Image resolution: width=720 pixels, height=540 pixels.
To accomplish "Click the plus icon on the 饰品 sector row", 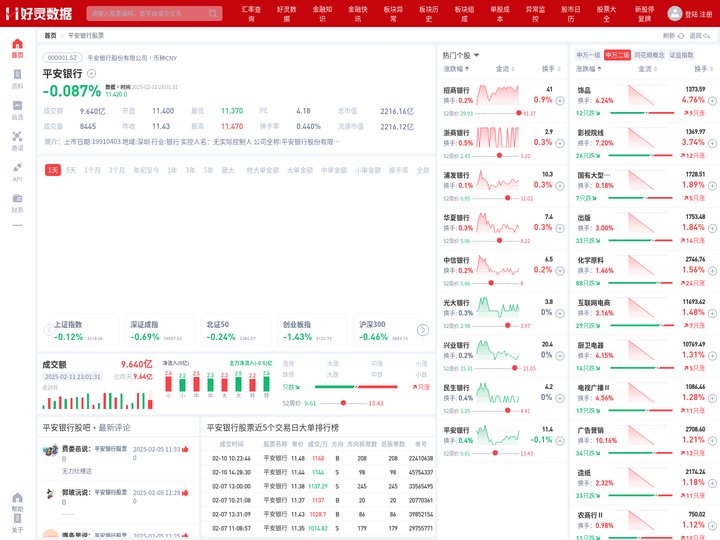I will click(x=712, y=101).
